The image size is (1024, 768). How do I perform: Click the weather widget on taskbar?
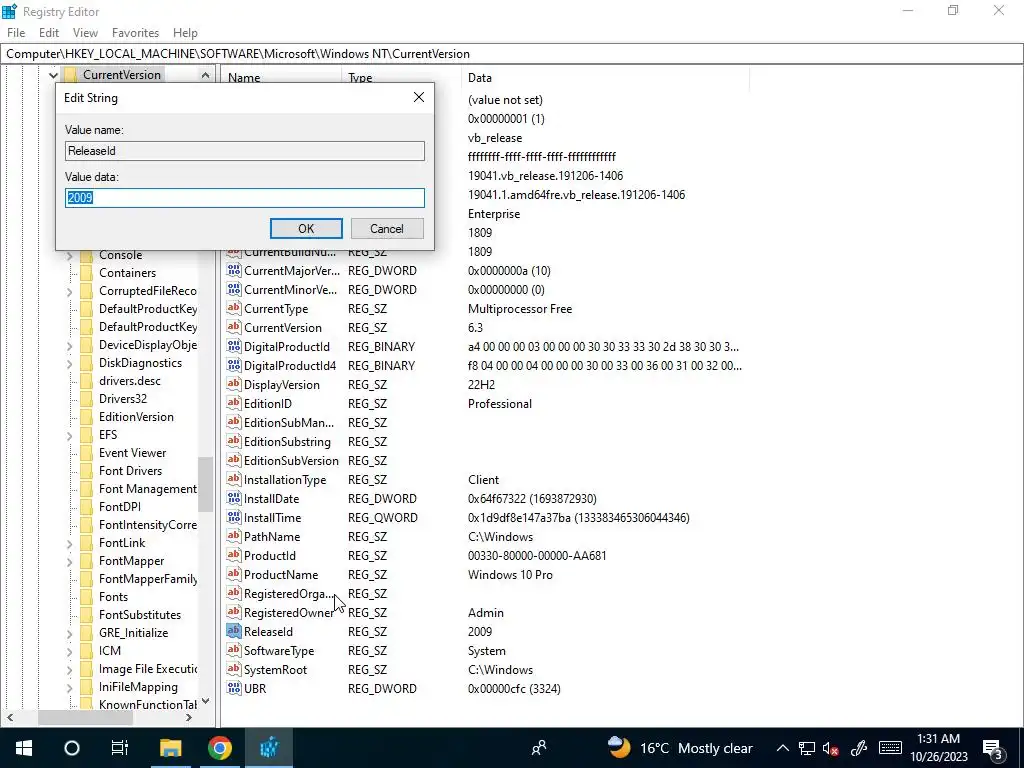click(680, 748)
